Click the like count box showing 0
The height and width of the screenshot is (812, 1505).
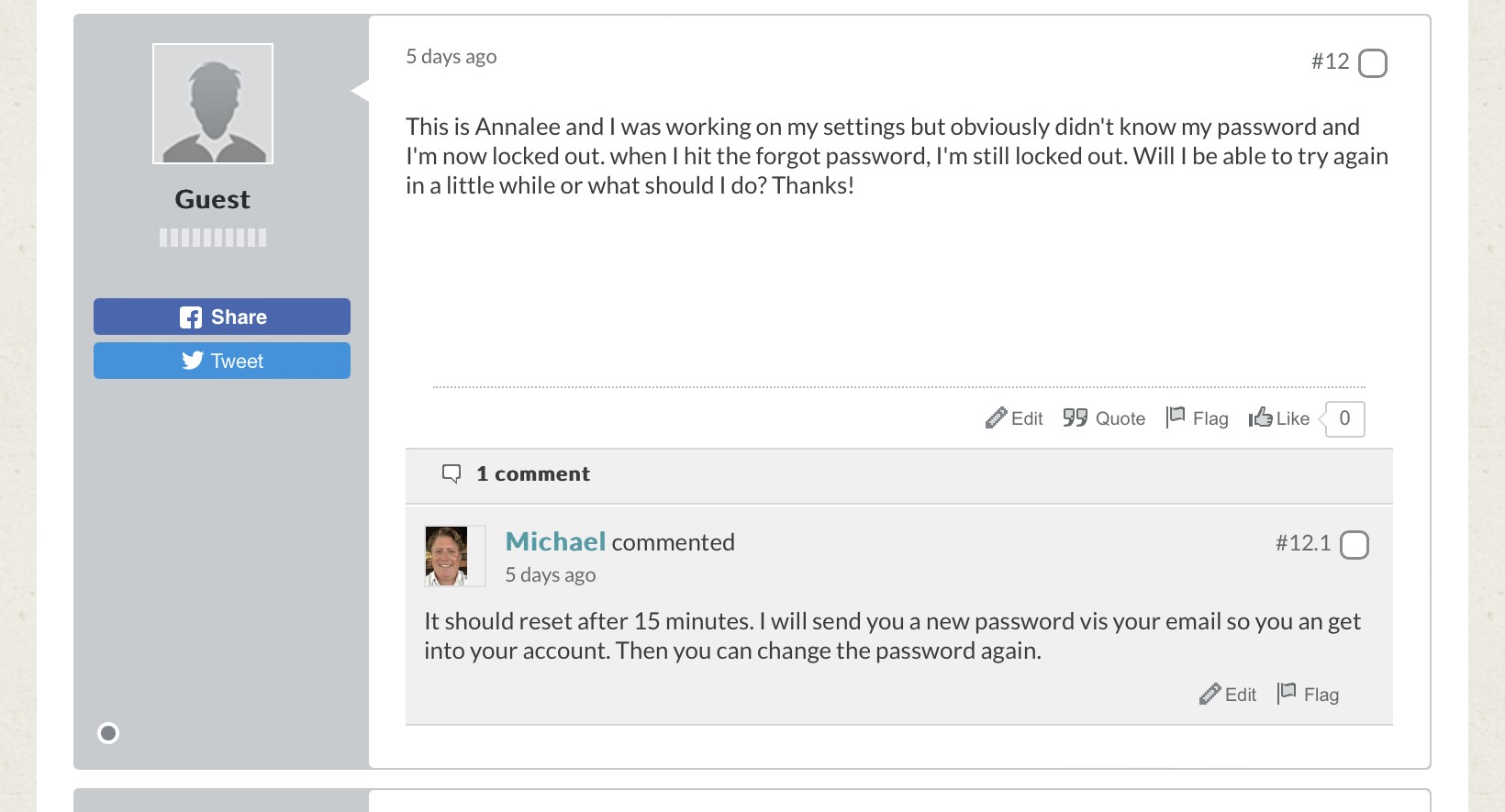click(x=1344, y=418)
